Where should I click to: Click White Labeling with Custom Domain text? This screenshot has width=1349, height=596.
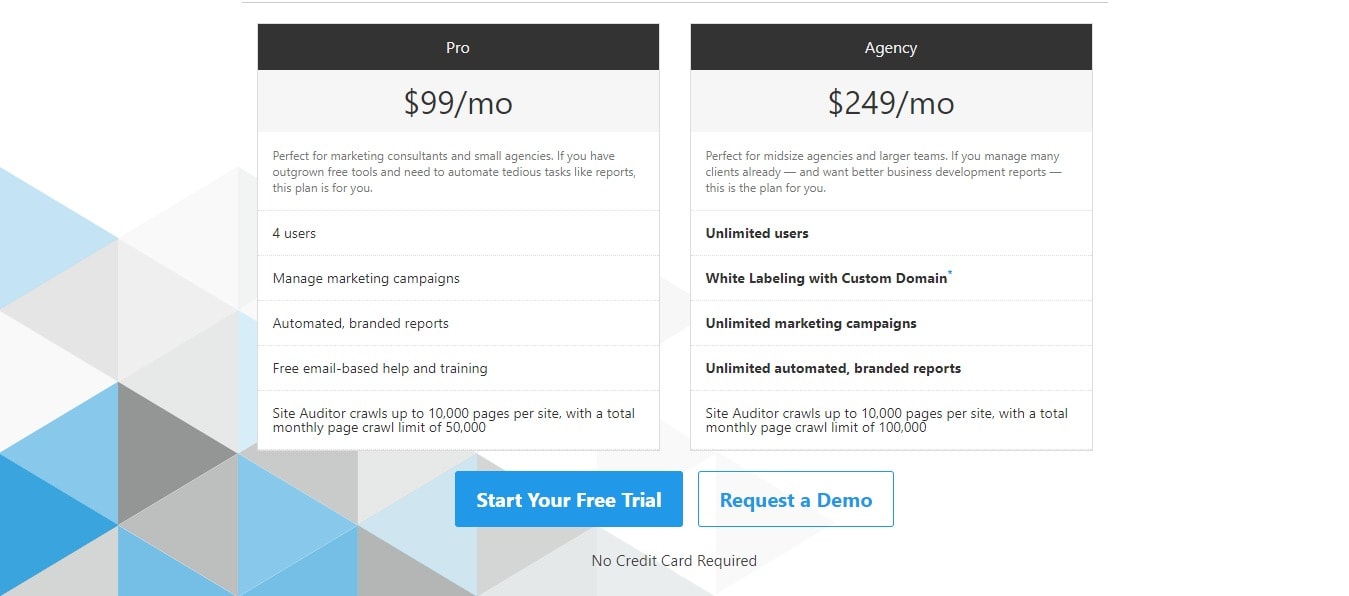click(826, 278)
